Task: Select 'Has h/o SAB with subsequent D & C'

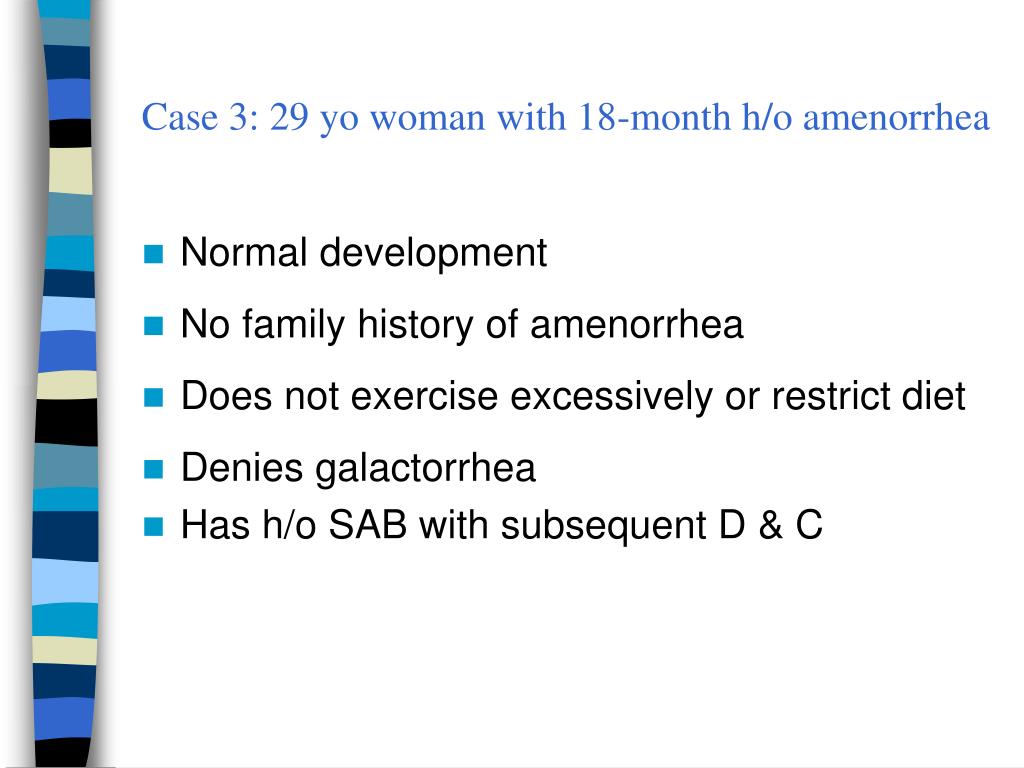Action: click(x=502, y=525)
